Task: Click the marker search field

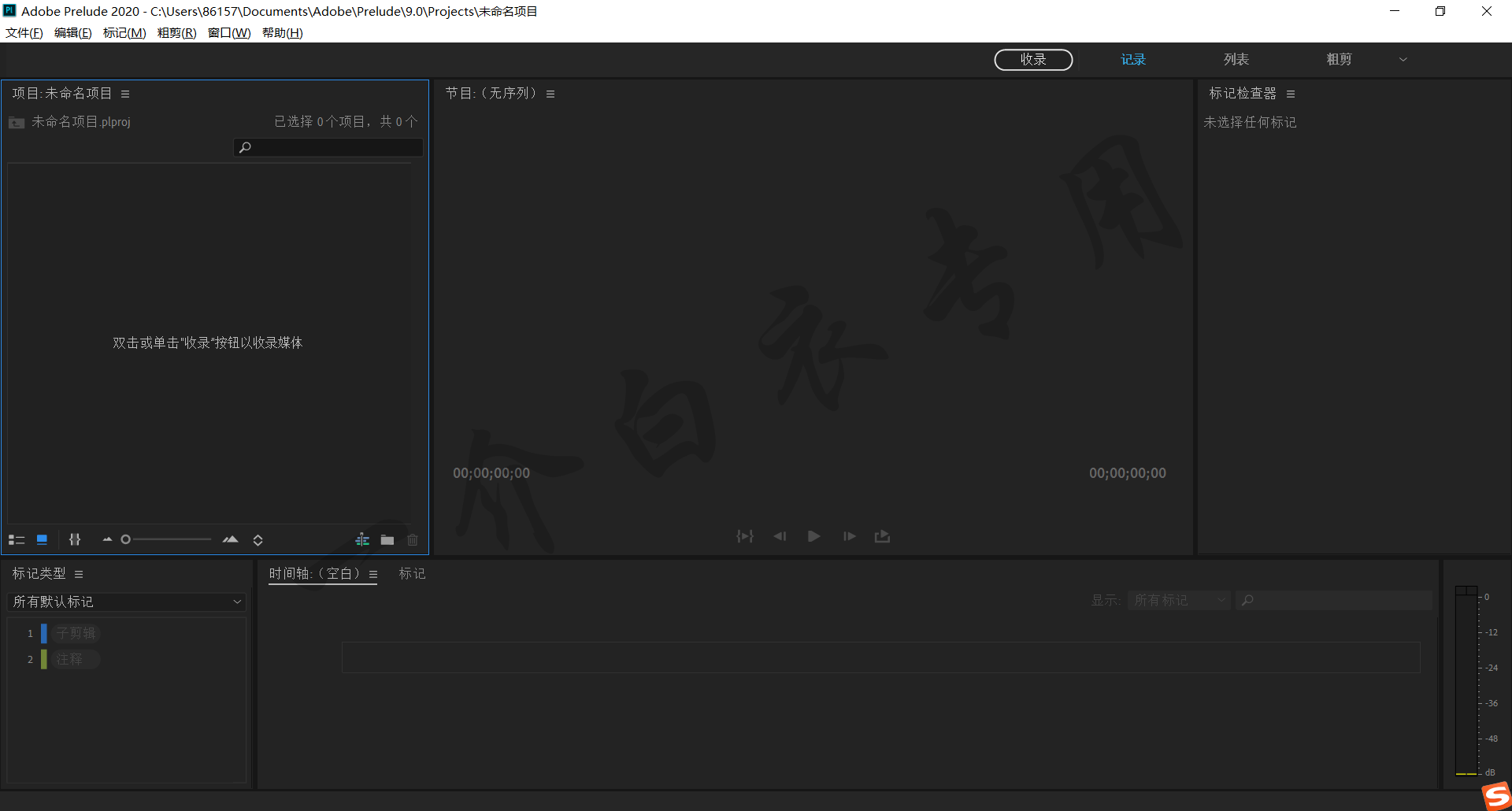Action: (1334, 601)
